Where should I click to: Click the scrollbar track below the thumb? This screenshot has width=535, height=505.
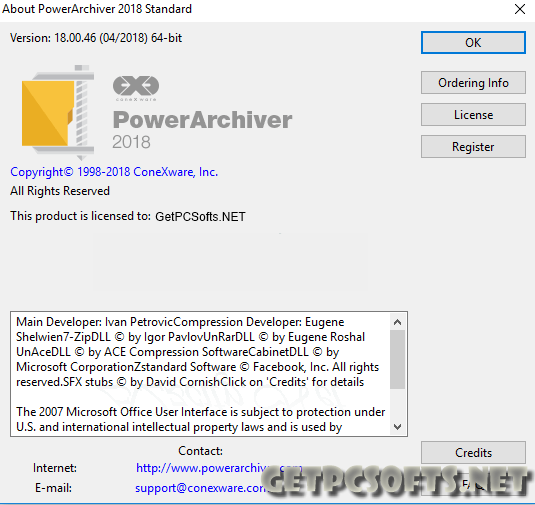(x=397, y=404)
